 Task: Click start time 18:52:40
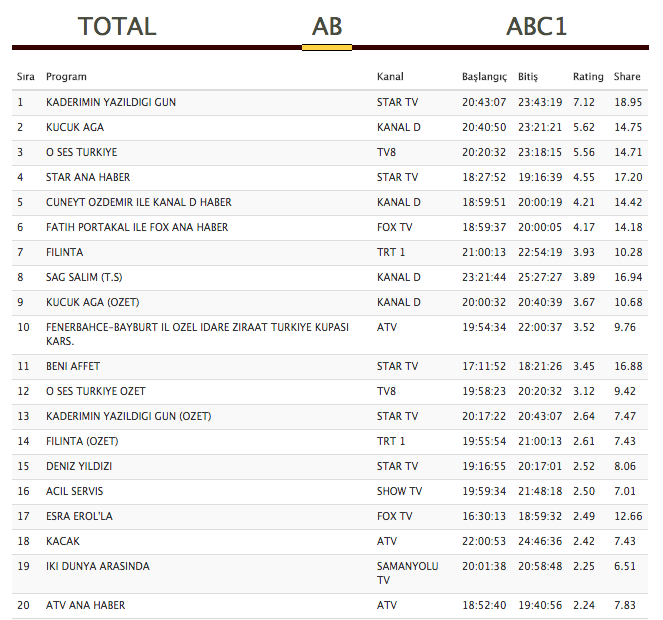(x=484, y=605)
